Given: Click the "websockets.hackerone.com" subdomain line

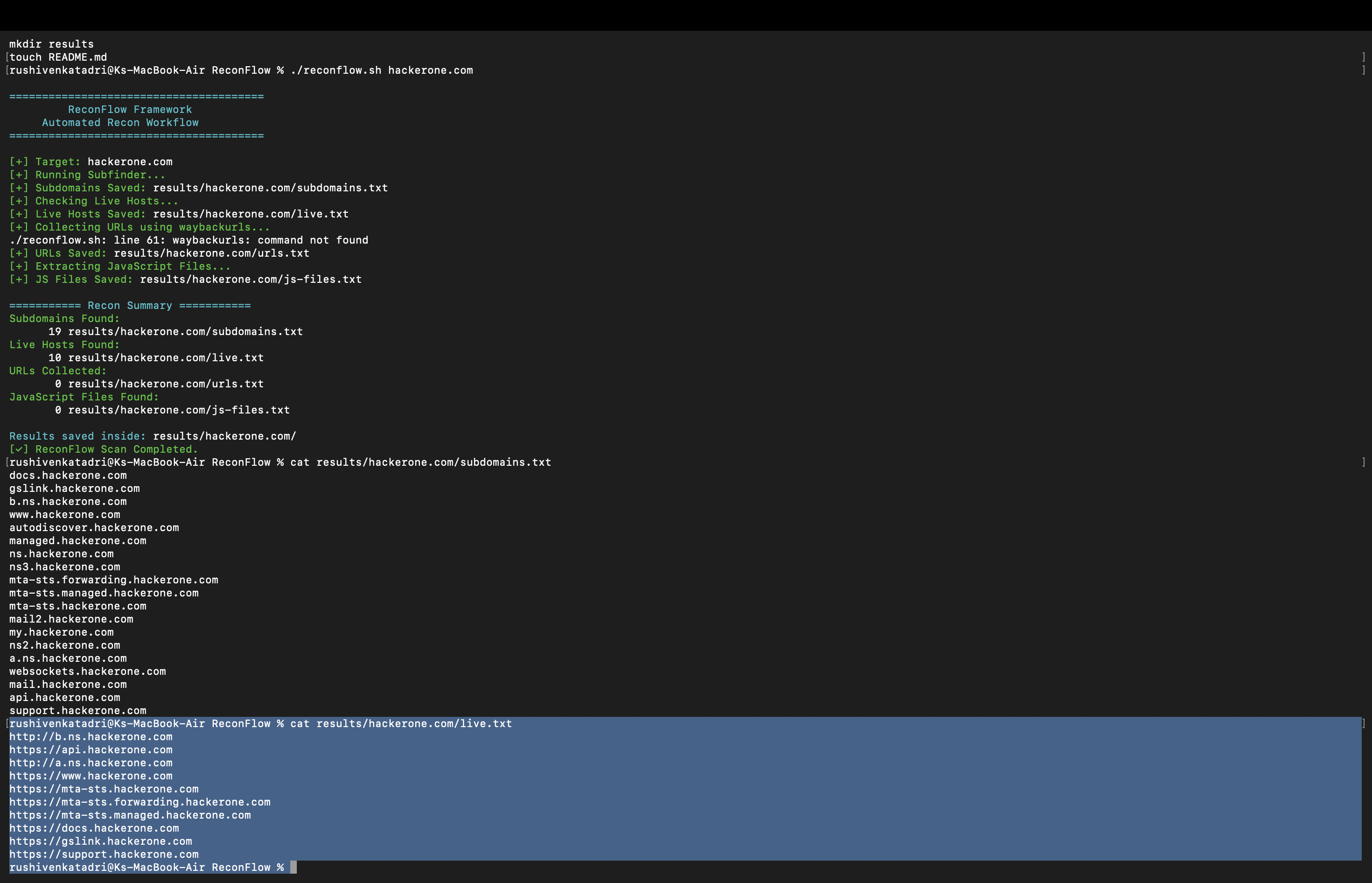Looking at the screenshot, I should pos(87,672).
